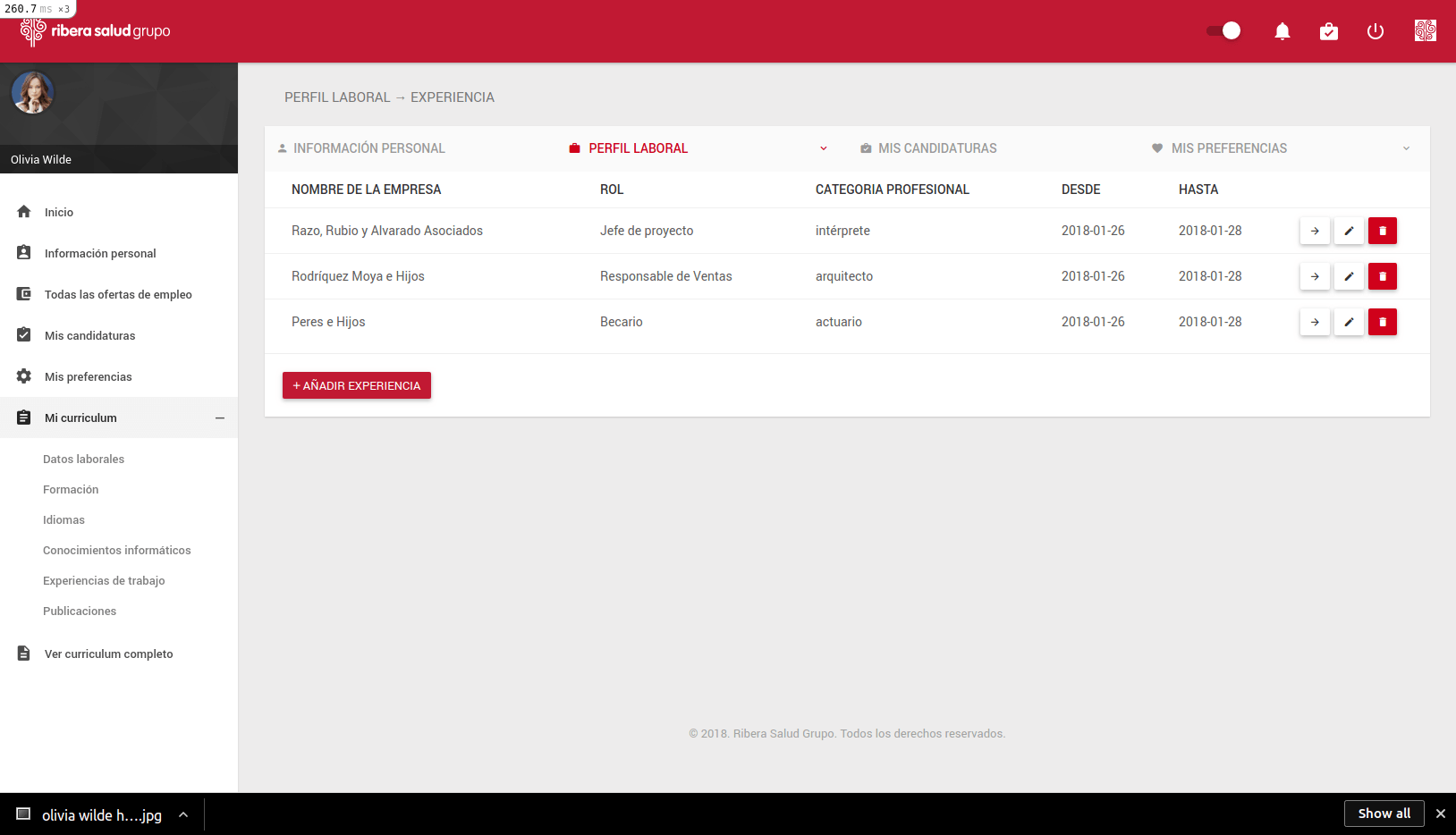Click the Añadir Experiencia button
Viewport: 1456px width, 835px height.
coord(357,385)
